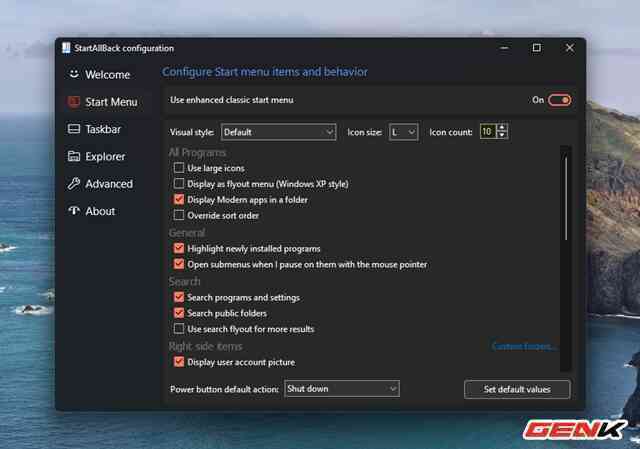This screenshot has height=449, width=640.
Task: Click the Welcome smiley face icon
Action: [x=74, y=74]
